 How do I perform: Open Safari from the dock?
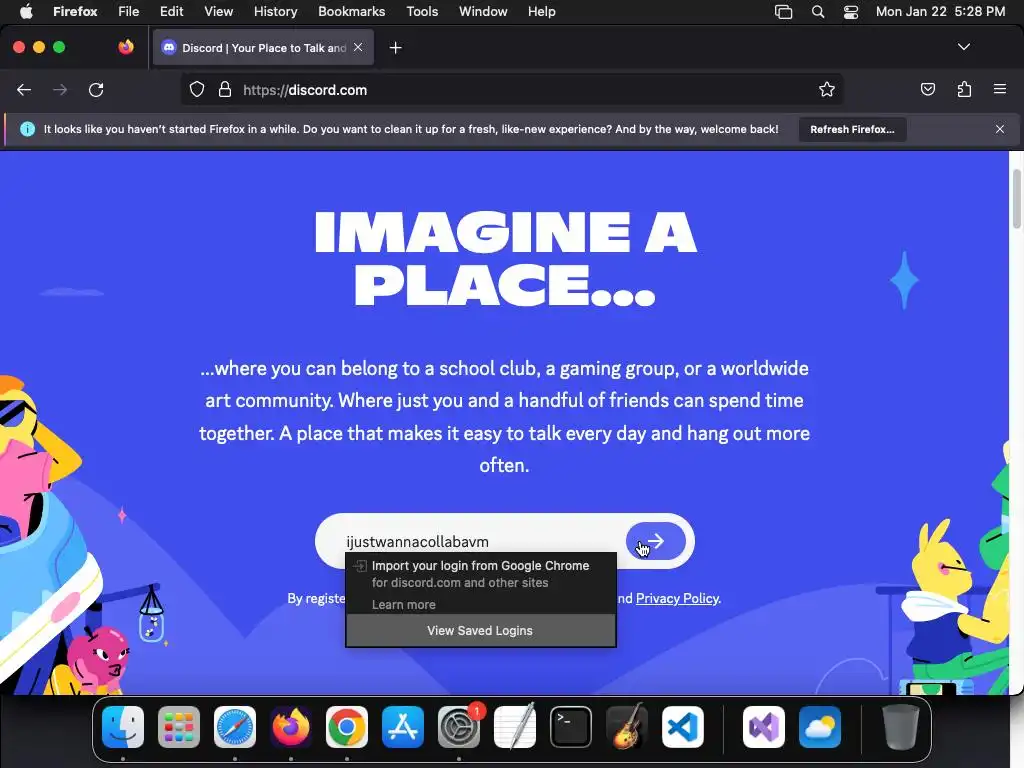[x=235, y=727]
